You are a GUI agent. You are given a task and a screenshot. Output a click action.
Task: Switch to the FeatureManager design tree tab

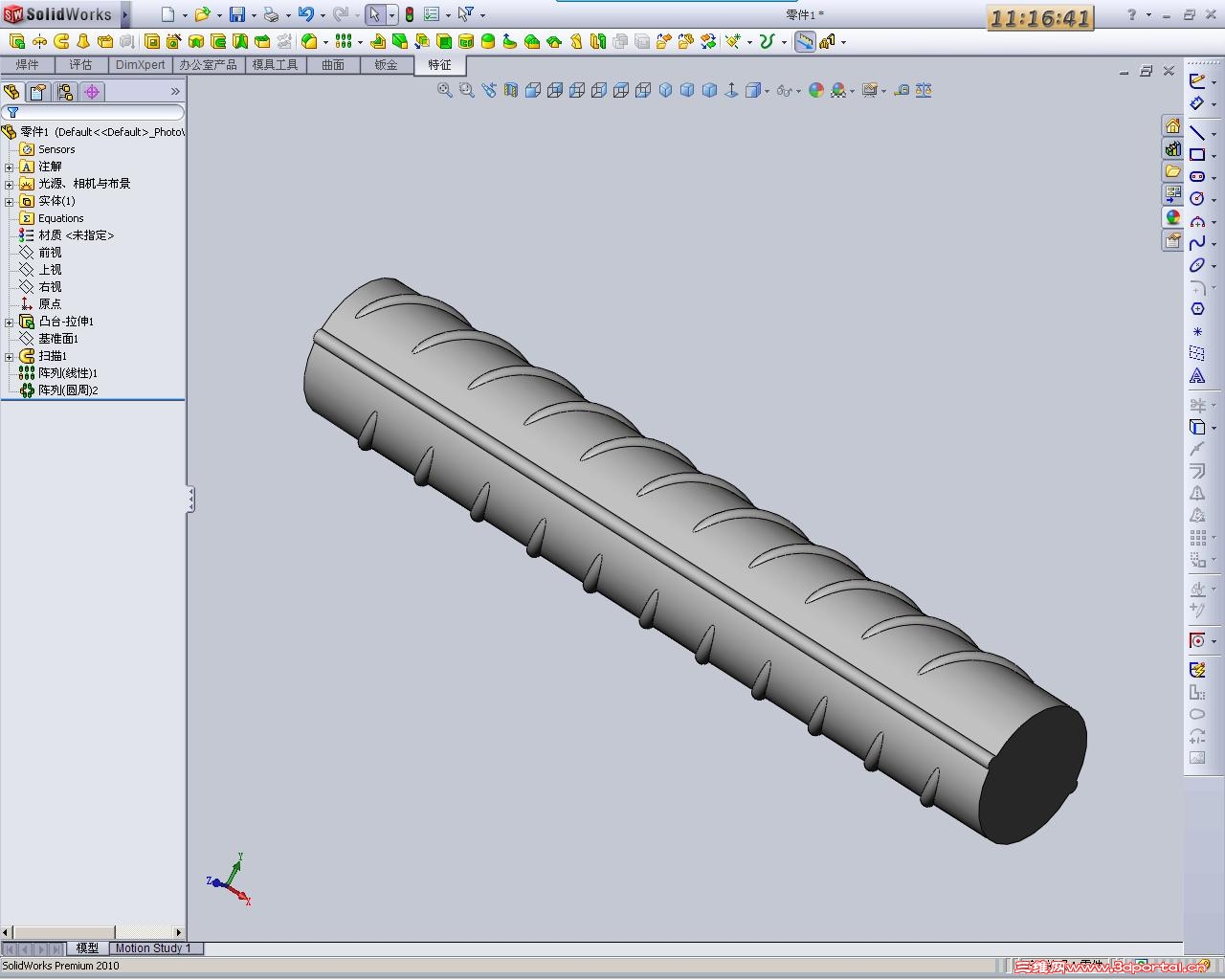click(12, 92)
